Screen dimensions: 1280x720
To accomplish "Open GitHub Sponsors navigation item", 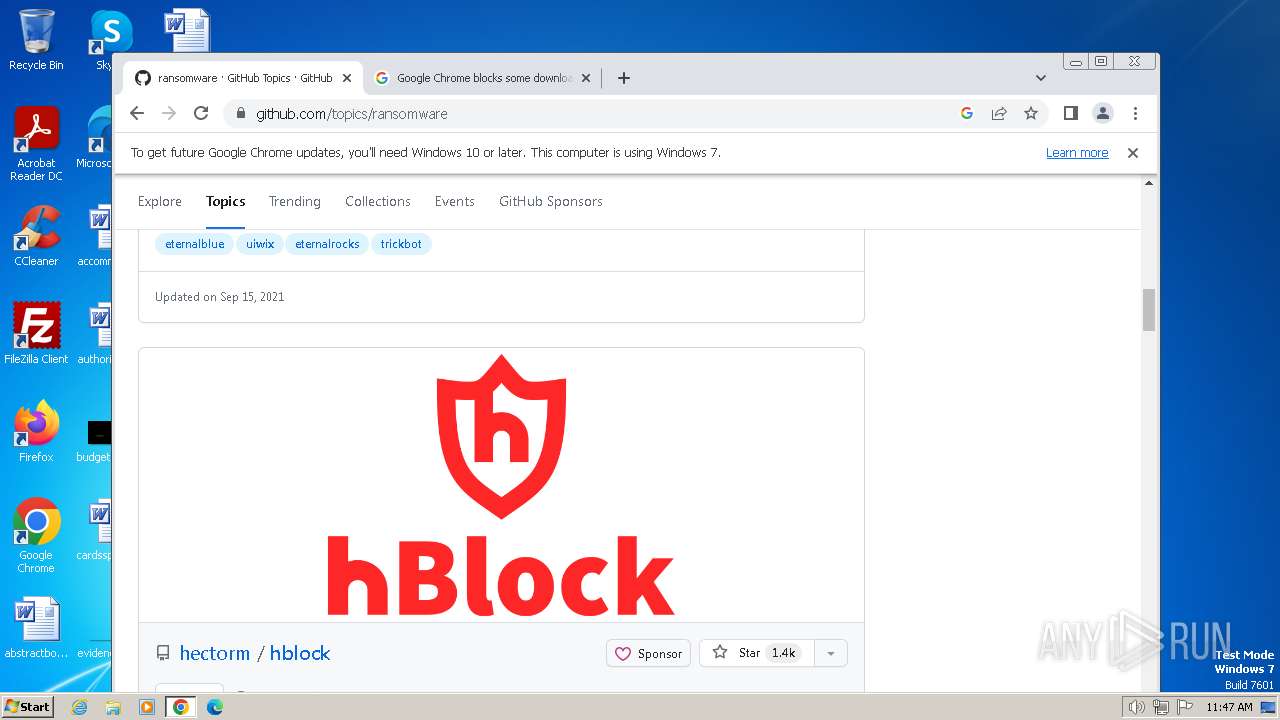I will (551, 201).
